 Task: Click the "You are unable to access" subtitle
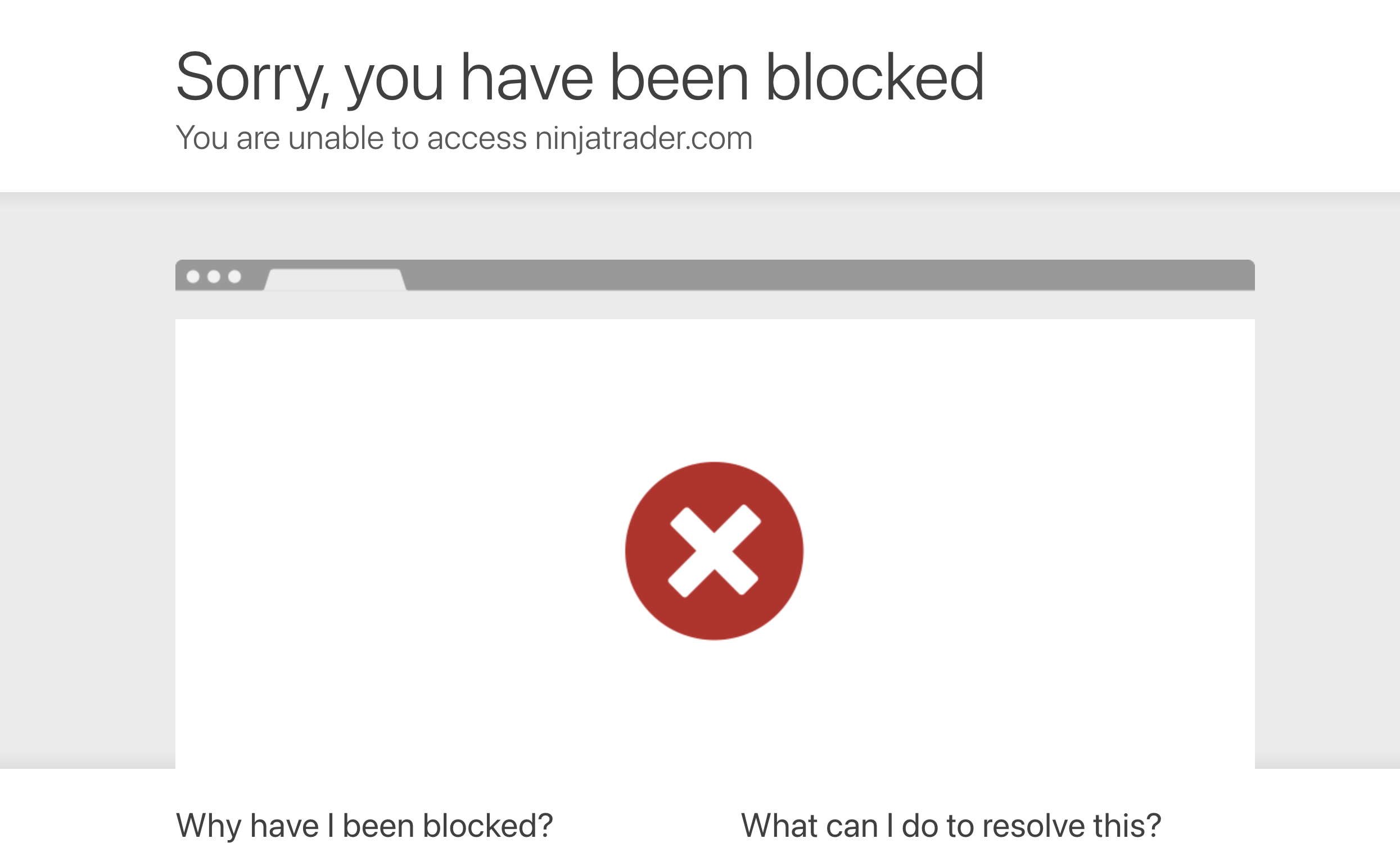pyautogui.click(x=351, y=138)
